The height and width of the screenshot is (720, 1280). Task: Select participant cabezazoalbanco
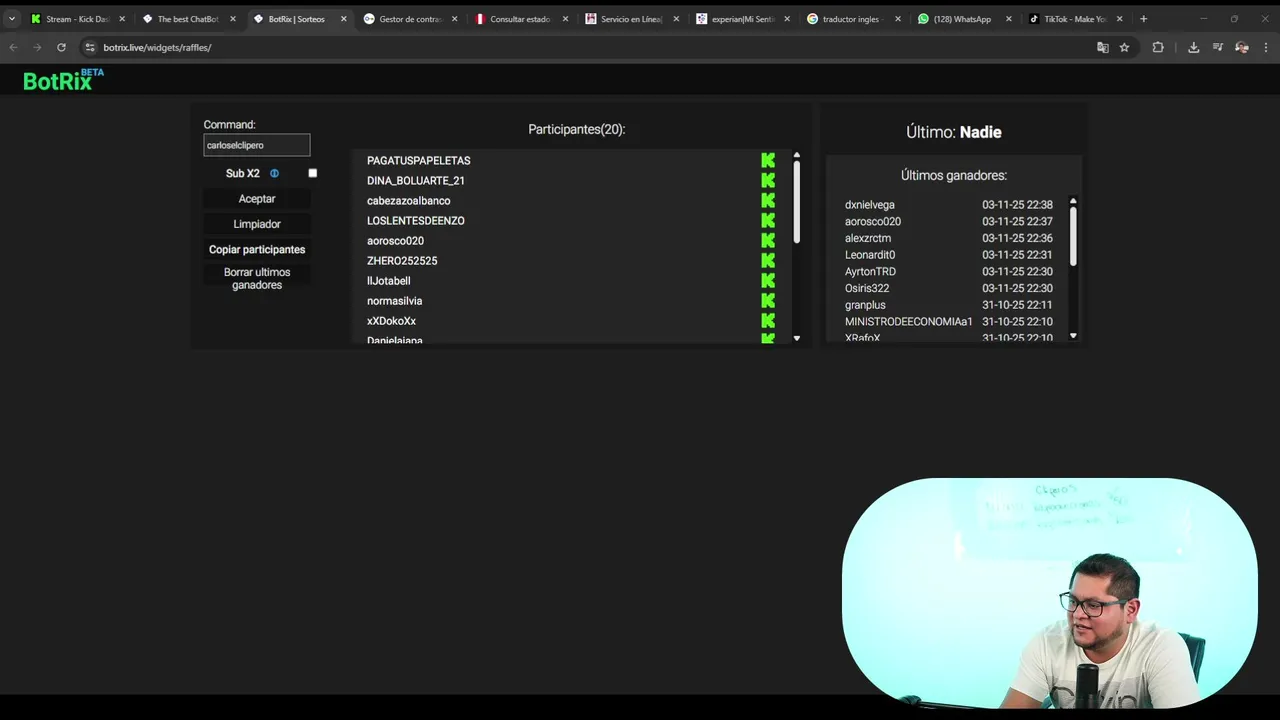tap(408, 201)
